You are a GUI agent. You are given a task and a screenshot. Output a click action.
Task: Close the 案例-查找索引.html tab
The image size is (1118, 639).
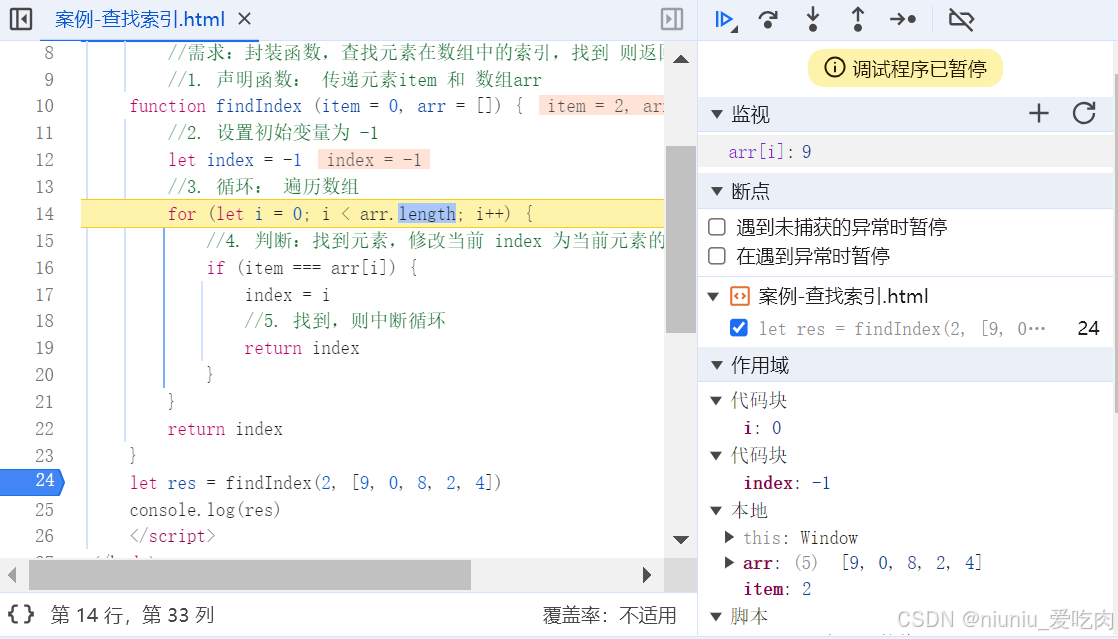[245, 19]
